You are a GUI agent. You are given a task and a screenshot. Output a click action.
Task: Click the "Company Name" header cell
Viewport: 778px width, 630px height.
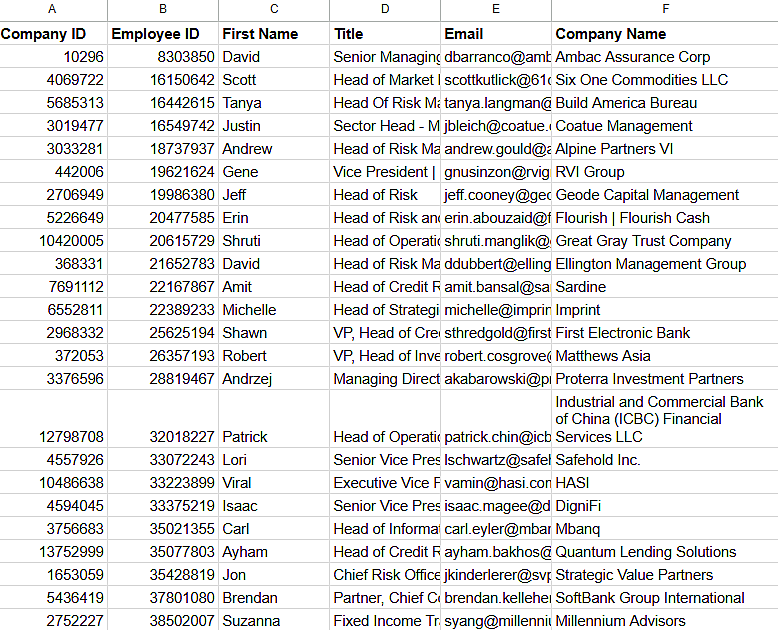(664, 34)
